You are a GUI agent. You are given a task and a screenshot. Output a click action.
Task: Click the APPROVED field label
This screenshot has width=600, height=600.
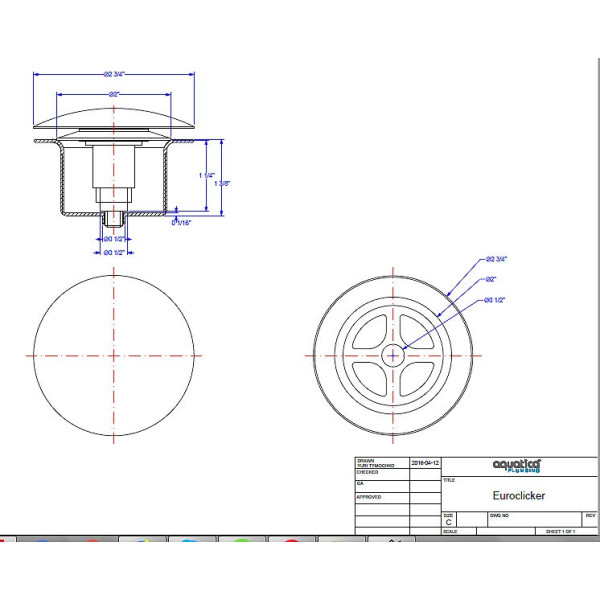point(369,497)
